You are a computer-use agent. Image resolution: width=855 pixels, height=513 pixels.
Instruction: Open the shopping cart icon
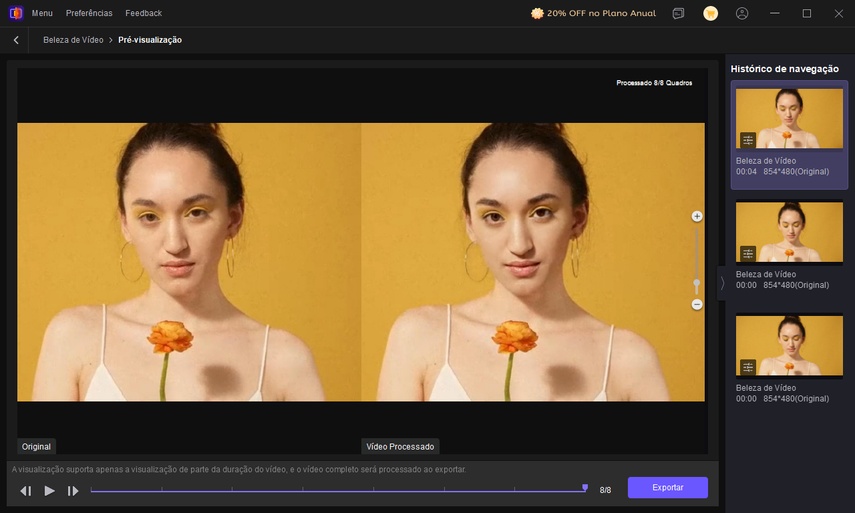point(710,14)
